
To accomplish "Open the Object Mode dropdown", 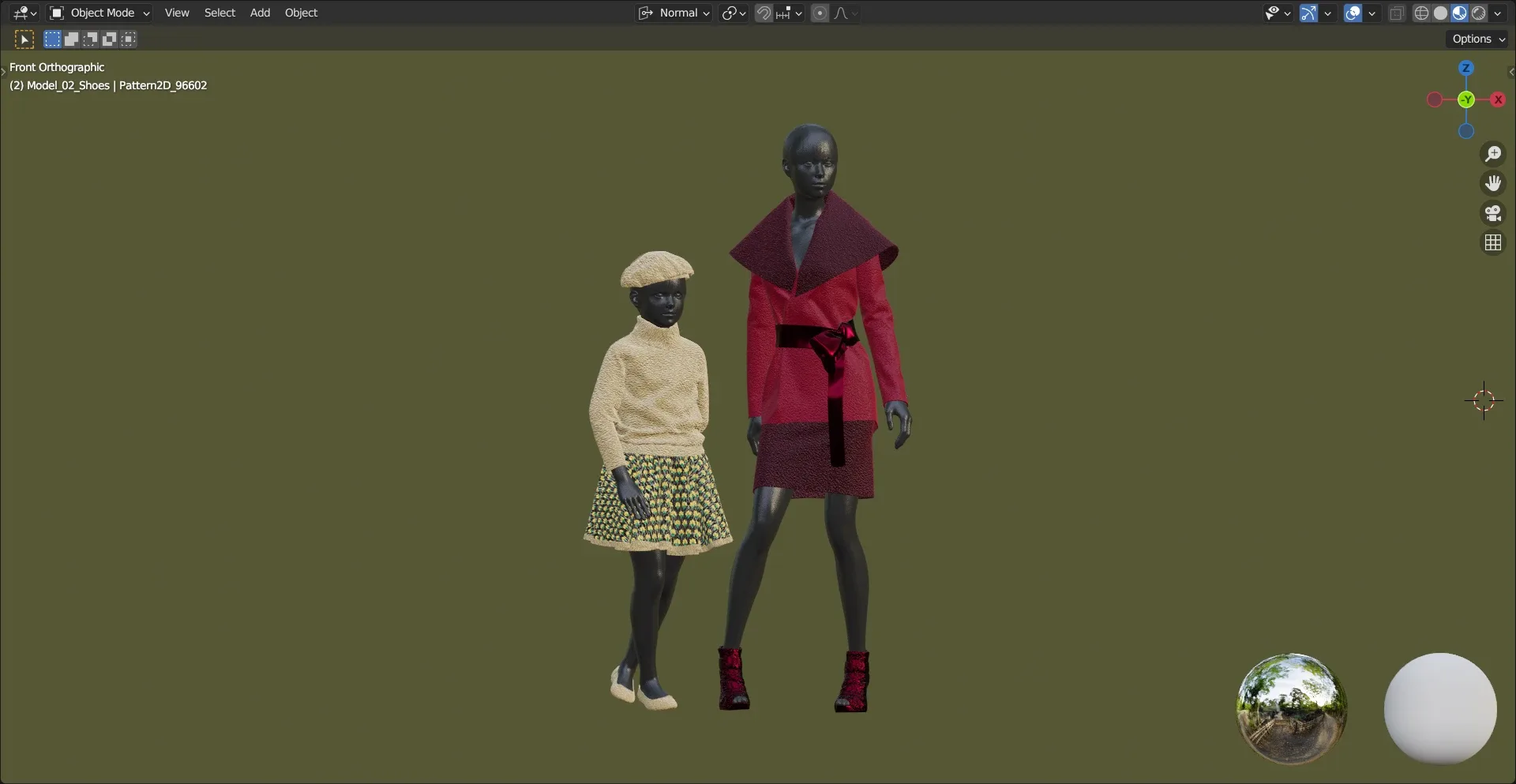I will [x=99, y=13].
